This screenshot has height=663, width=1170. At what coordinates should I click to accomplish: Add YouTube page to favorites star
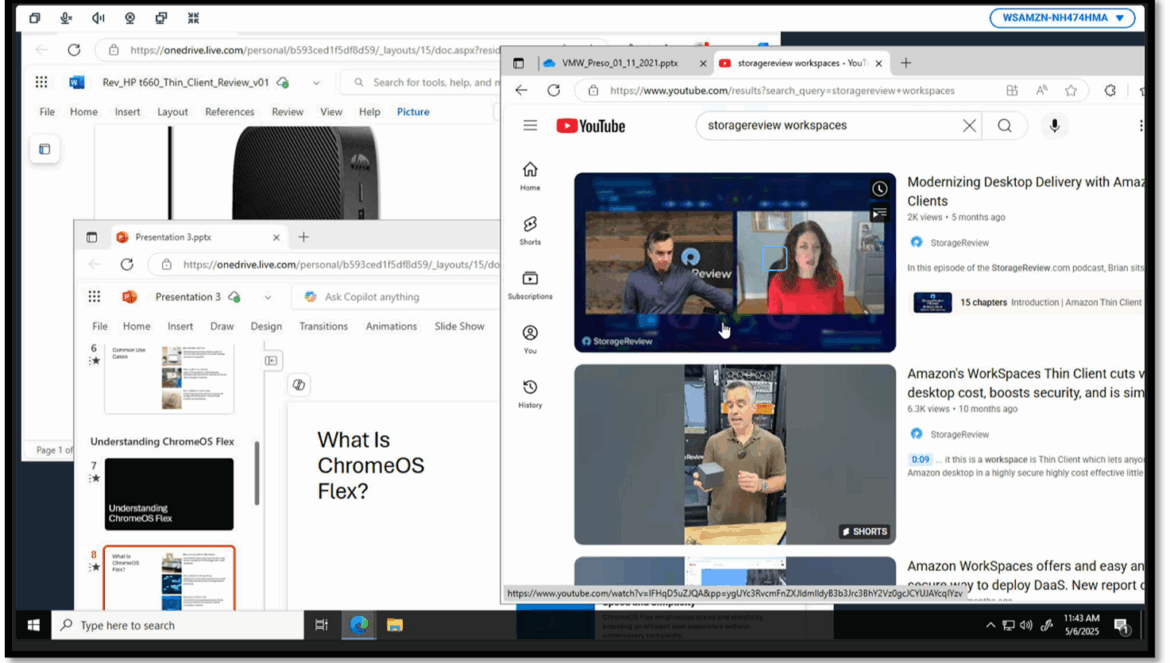tap(1071, 90)
